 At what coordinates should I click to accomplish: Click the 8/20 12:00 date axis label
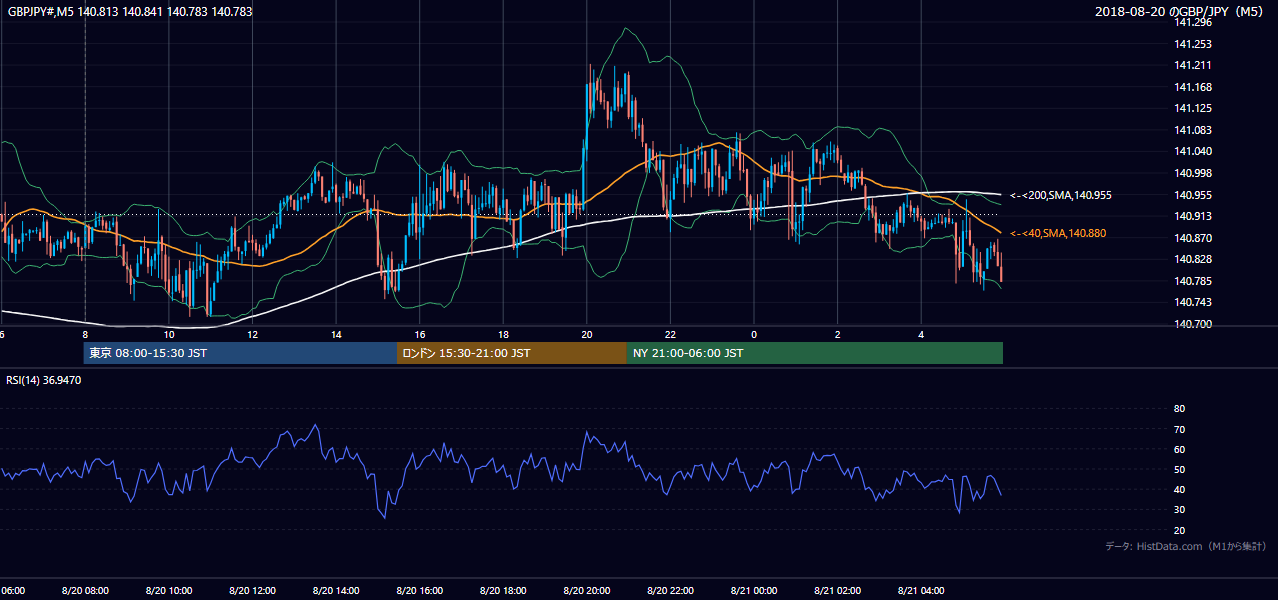pos(252,590)
